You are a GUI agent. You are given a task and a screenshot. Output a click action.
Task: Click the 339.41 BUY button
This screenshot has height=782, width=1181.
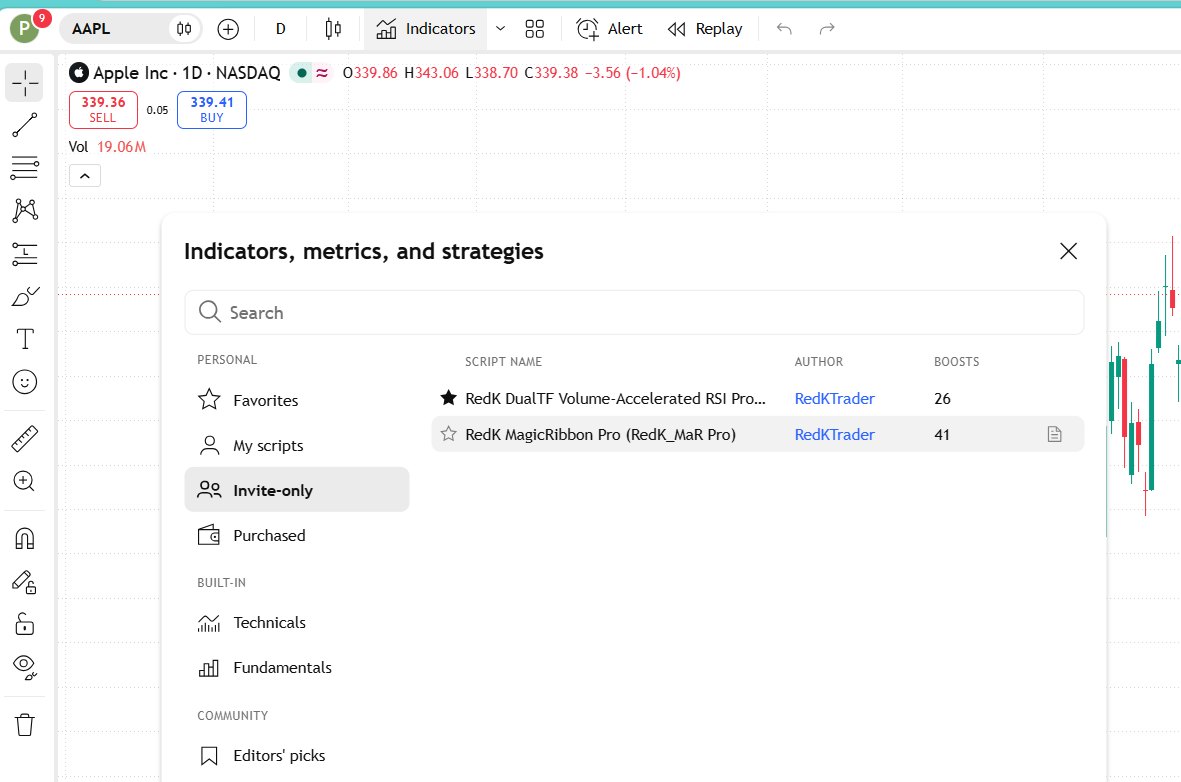click(x=212, y=110)
